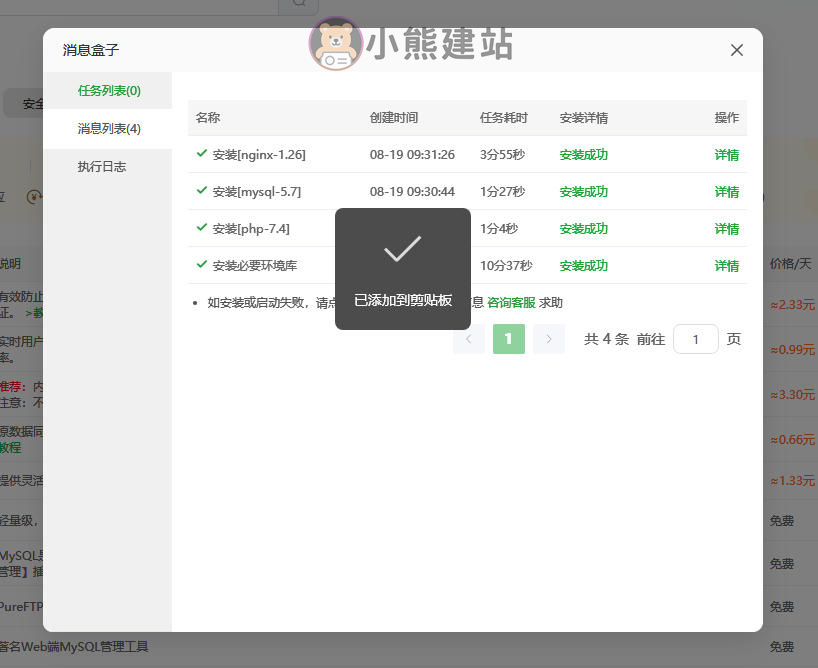Click the 咨询客服 support link
818x668 pixels.
tap(511, 302)
